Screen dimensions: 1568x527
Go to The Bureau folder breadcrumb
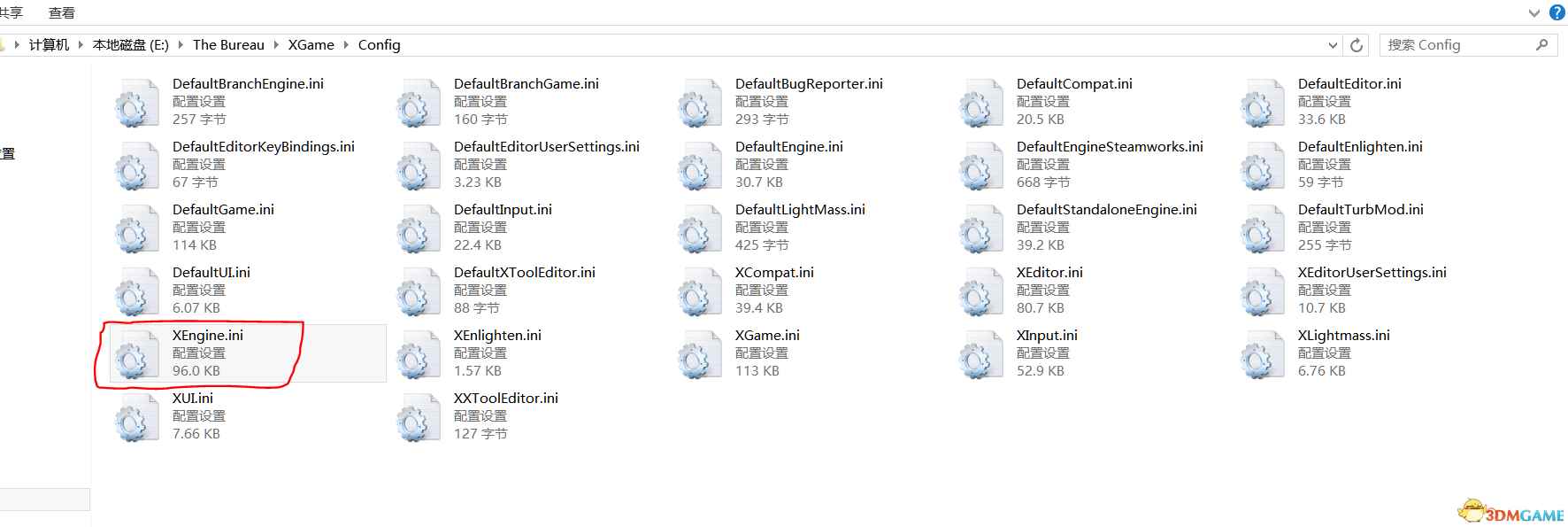click(x=228, y=44)
